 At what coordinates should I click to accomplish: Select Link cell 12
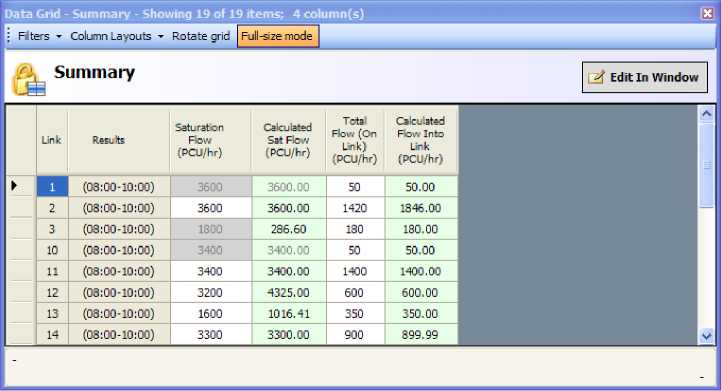[x=52, y=293]
